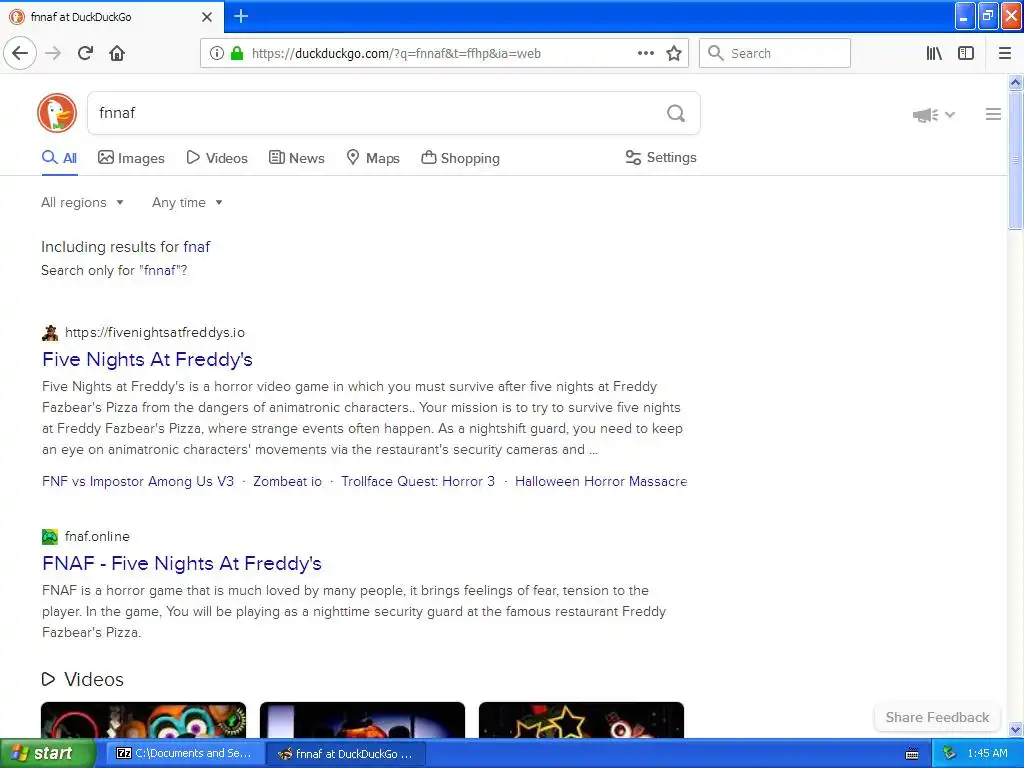Click the 1:45 AM taskbar clock
The image size is (1024, 768).
(987, 754)
